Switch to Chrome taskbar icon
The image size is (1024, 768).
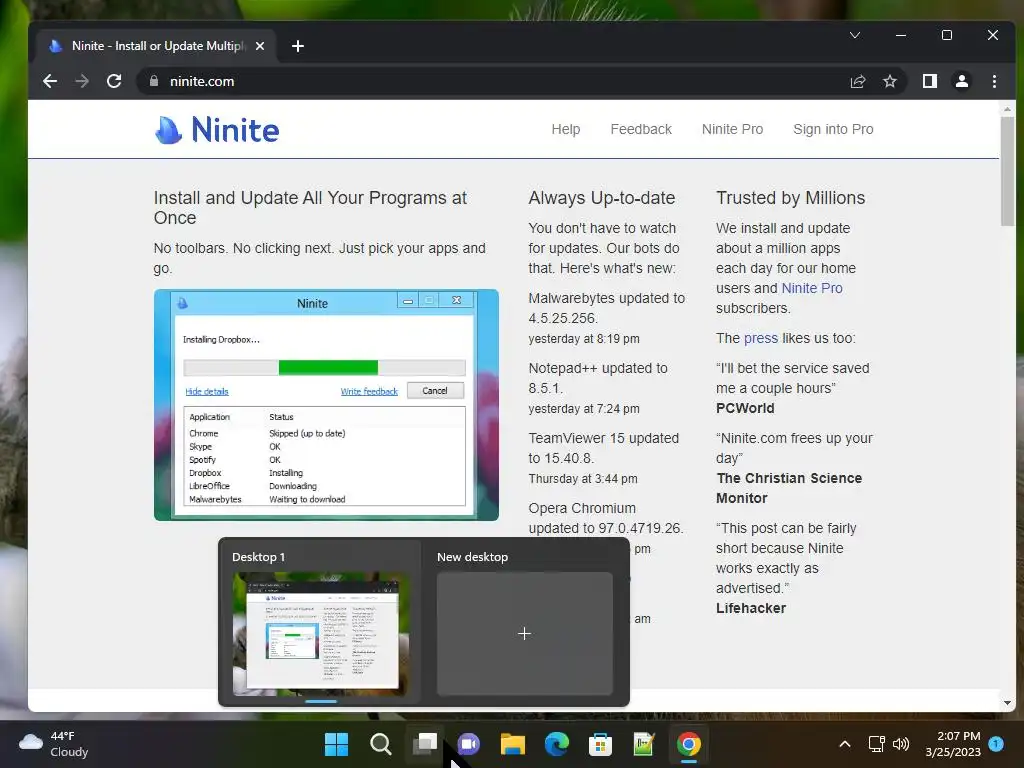[x=688, y=744]
